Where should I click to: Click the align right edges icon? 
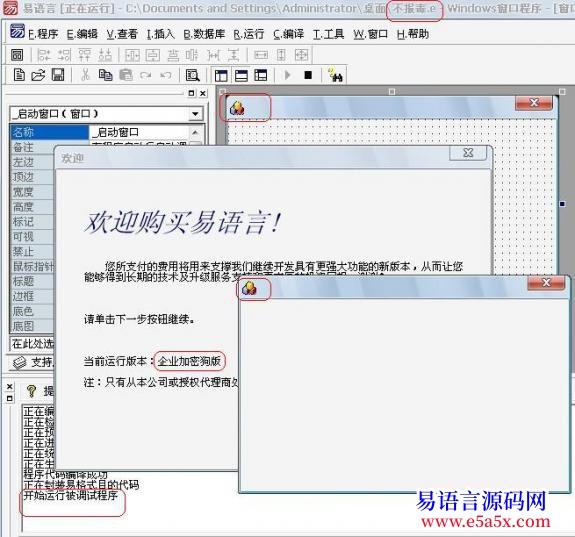[64, 55]
